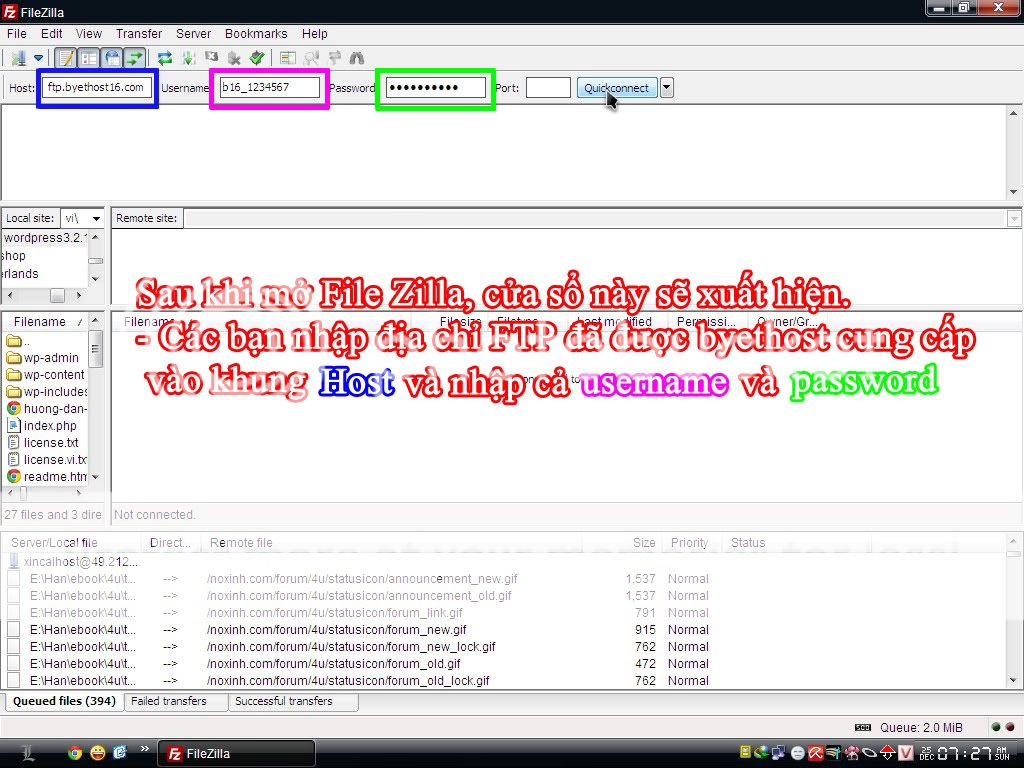The image size is (1024, 768).
Task: Switch to the Queued files tab
Action: [x=64, y=701]
